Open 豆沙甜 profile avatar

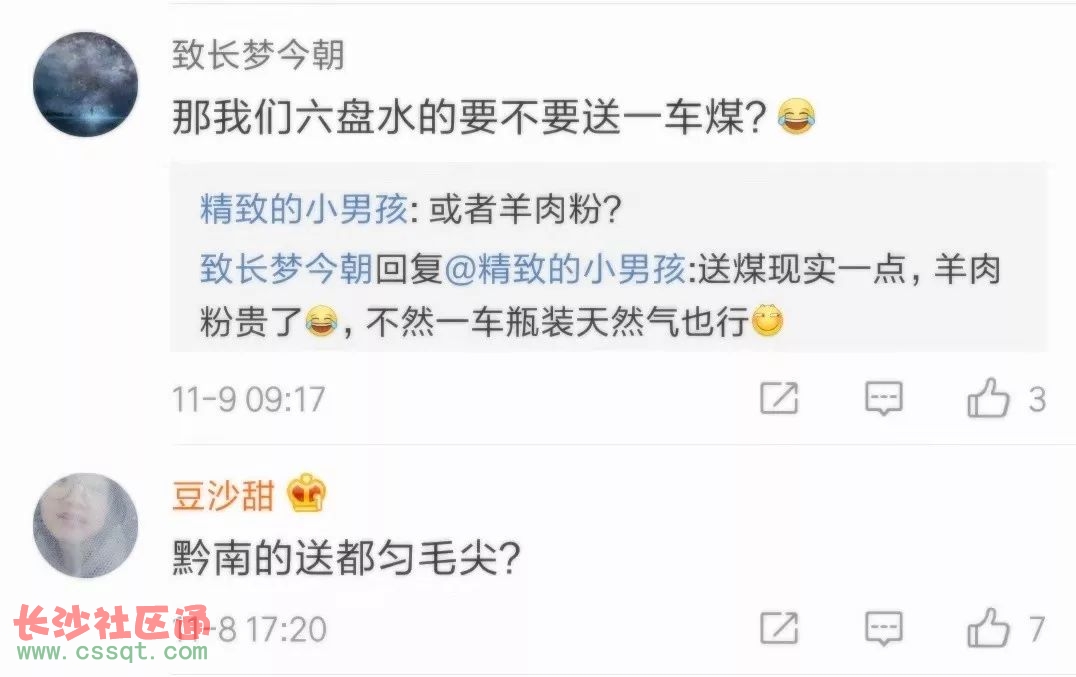coord(85,525)
